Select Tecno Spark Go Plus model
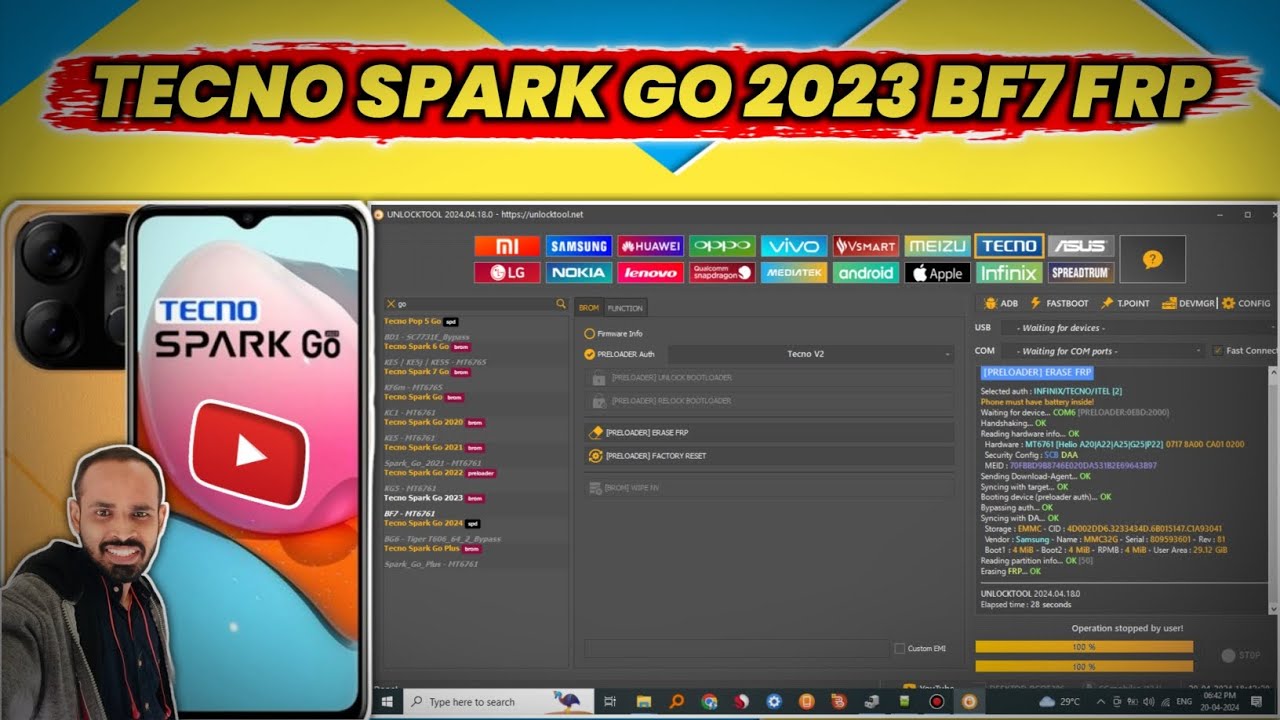The width and height of the screenshot is (1280, 720). pos(421,548)
